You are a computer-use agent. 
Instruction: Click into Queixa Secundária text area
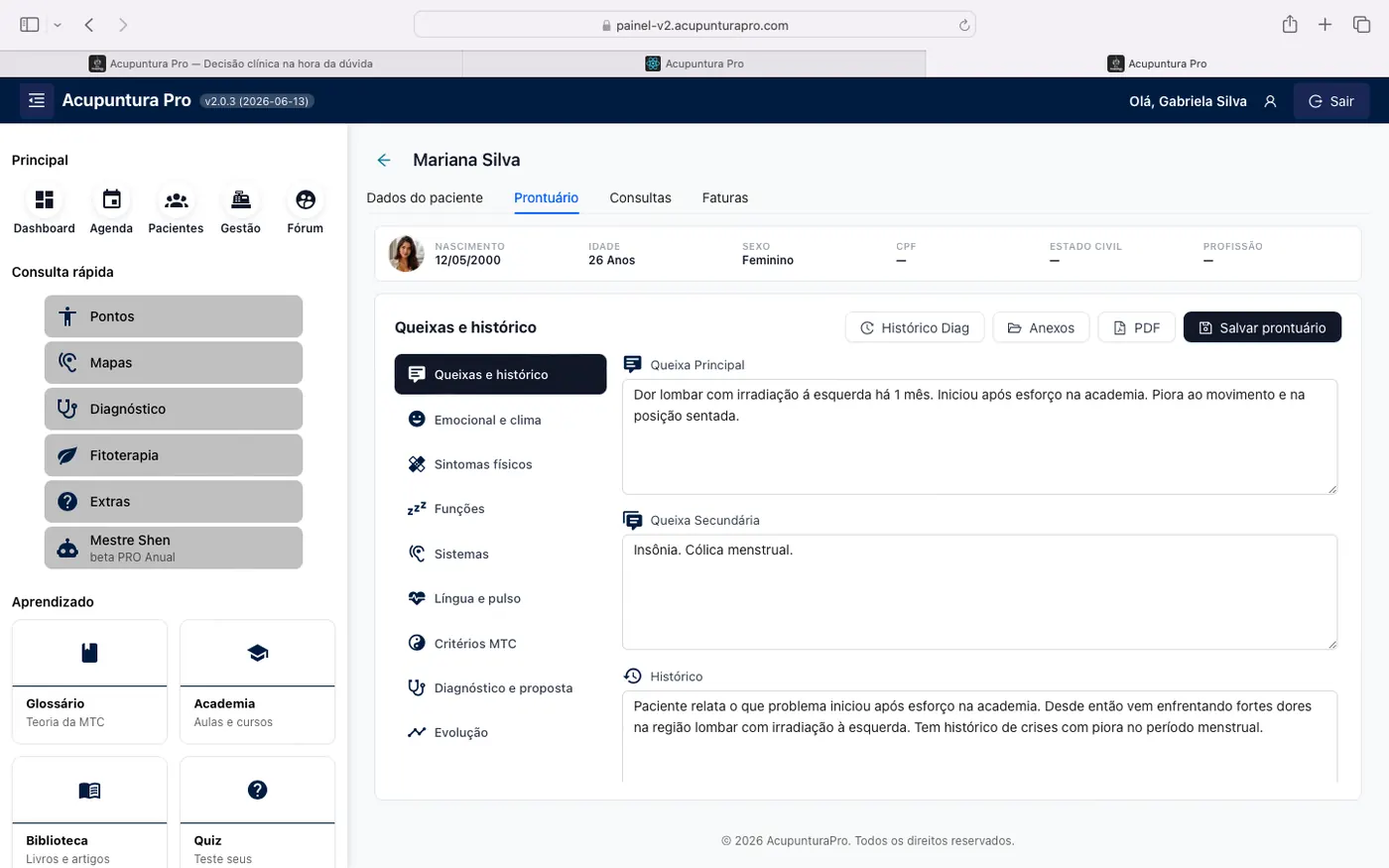[979, 592]
